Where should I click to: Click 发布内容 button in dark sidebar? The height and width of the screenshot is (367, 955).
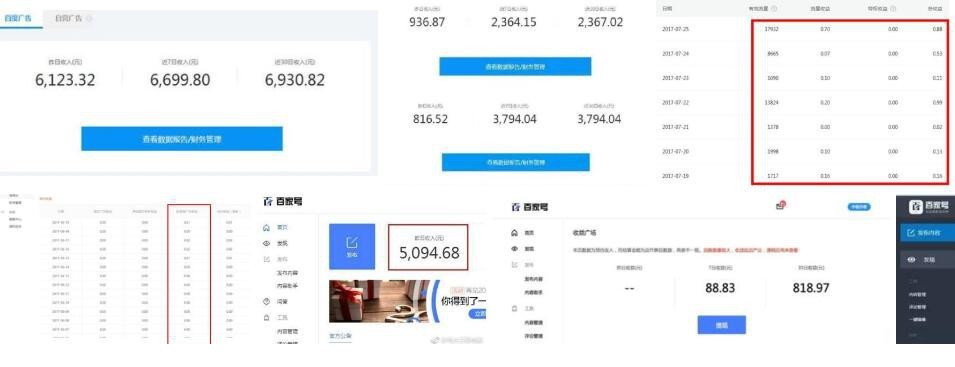pyautogui.click(x=927, y=232)
